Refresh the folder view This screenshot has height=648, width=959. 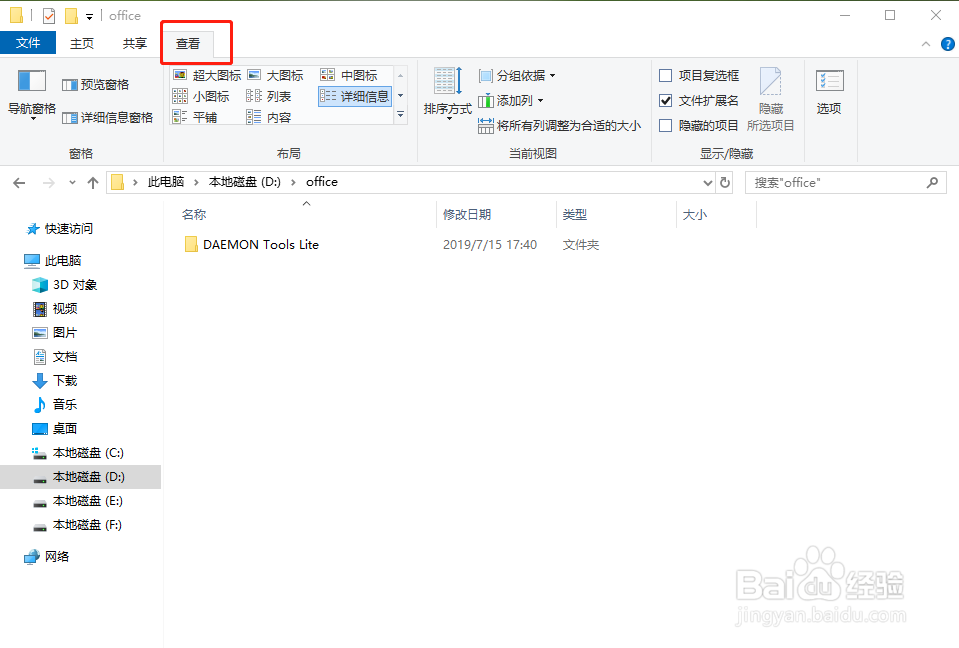[x=725, y=182]
